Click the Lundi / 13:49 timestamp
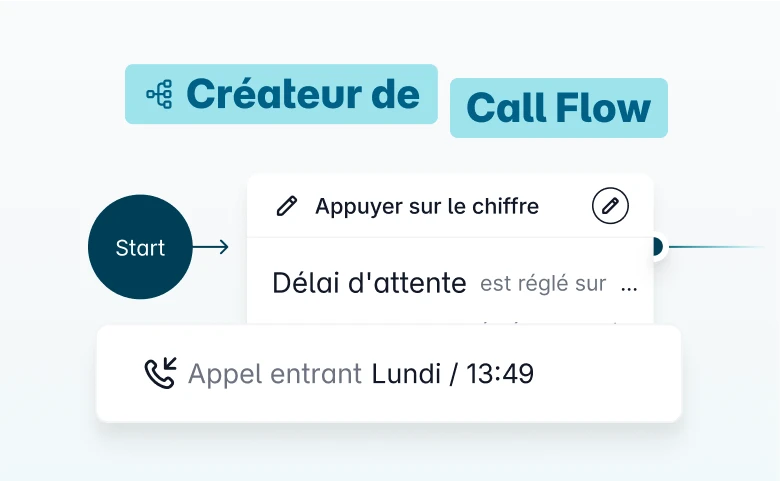780x481 pixels. pyautogui.click(x=453, y=374)
